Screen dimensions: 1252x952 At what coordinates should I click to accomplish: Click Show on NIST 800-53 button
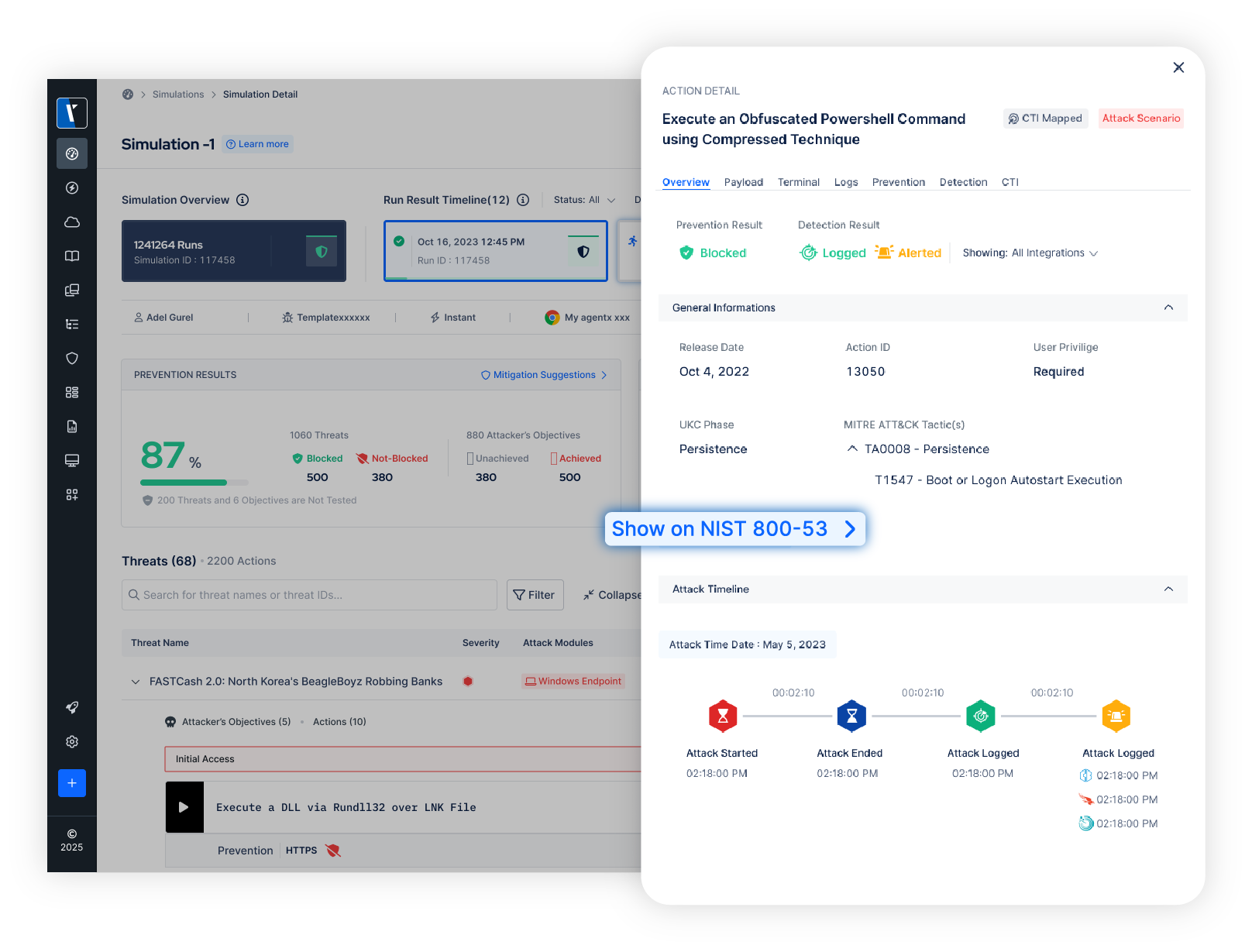(x=734, y=529)
